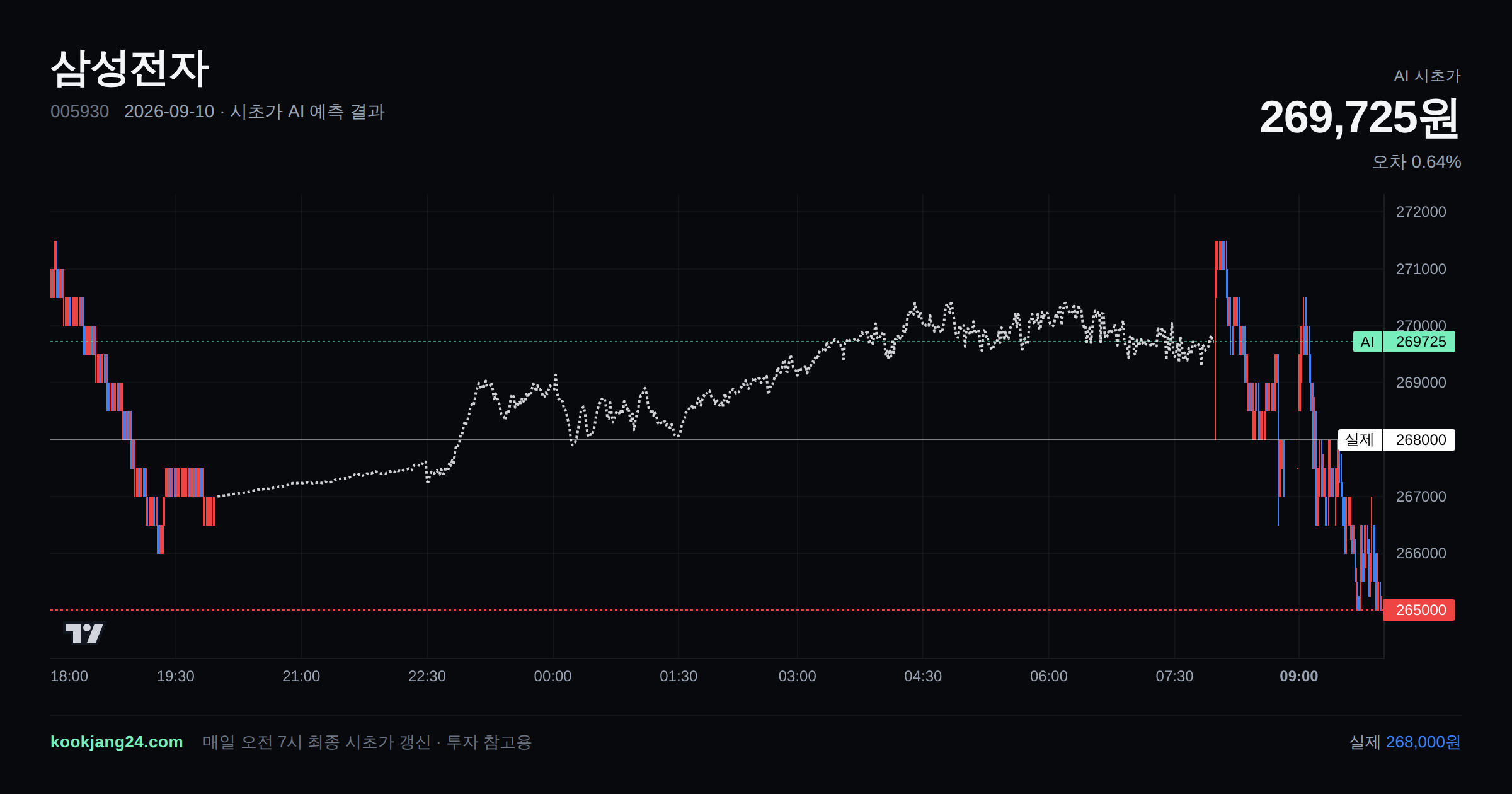Click the green AI price tag
Image resolution: width=1512 pixels, height=794 pixels.
point(1367,342)
